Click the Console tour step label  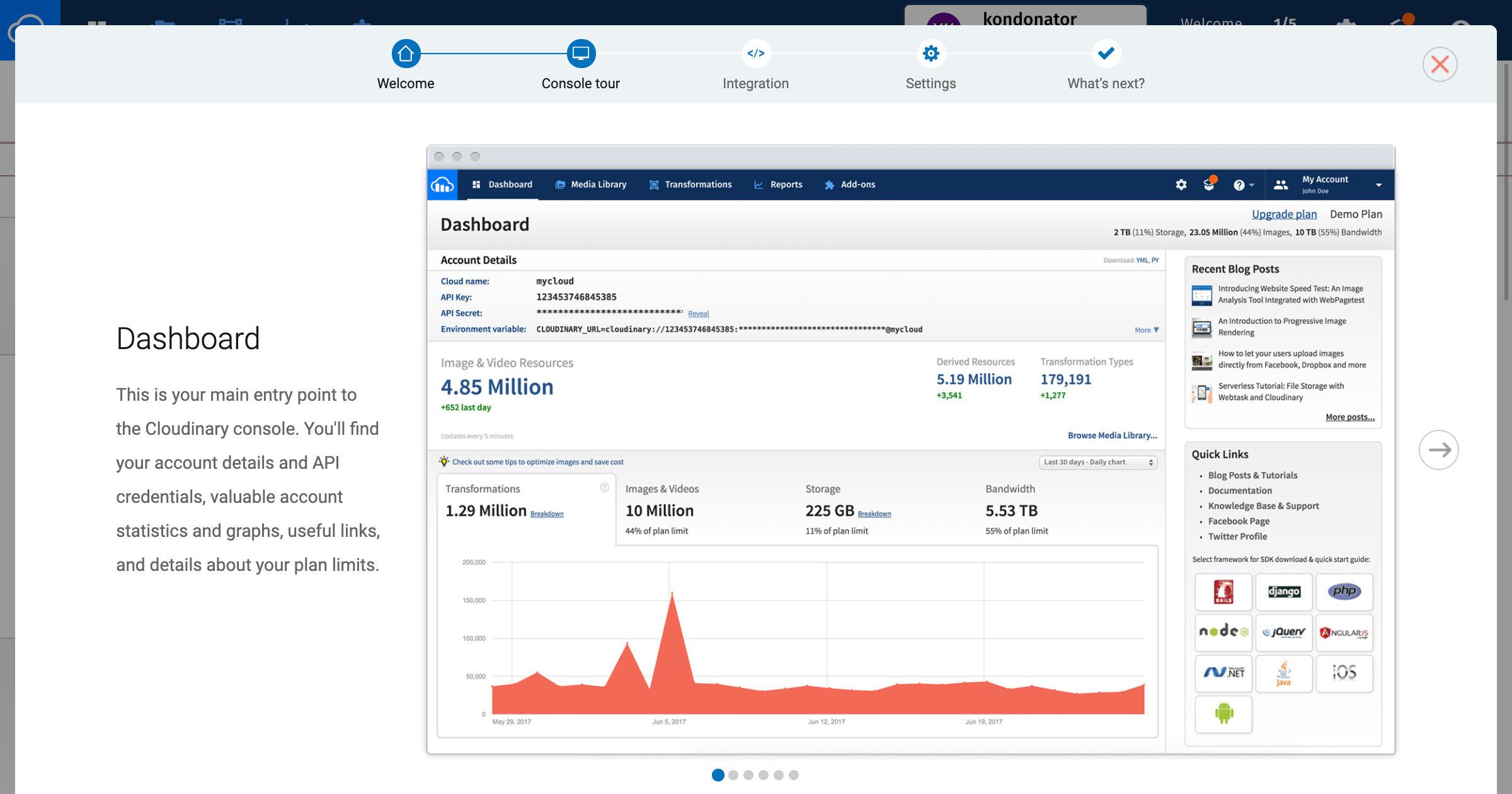point(581,84)
